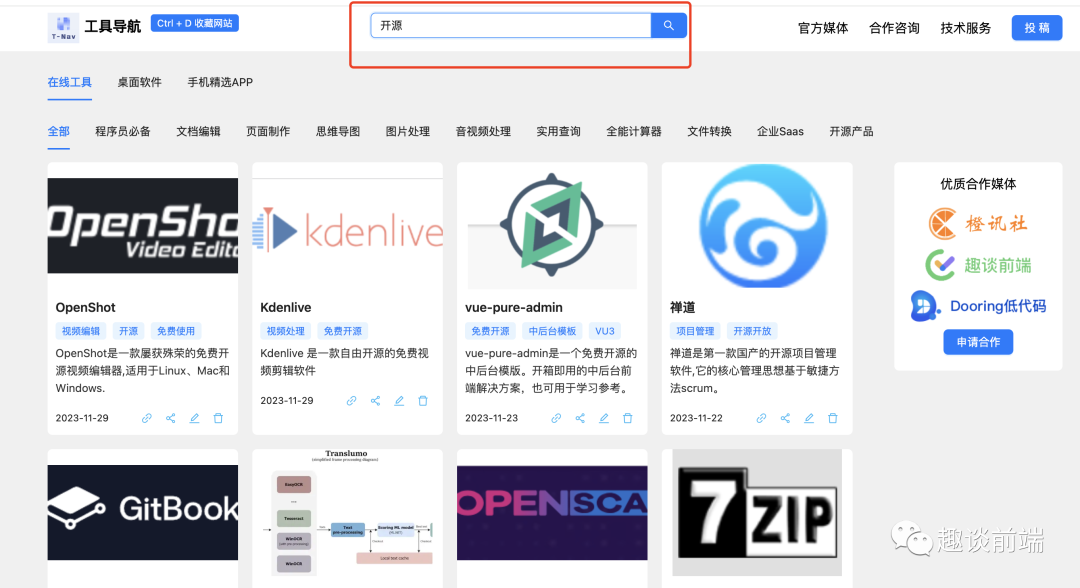This screenshot has height=588, width=1080.
Task: Share the vue-pure-admin card
Action: click(x=580, y=418)
